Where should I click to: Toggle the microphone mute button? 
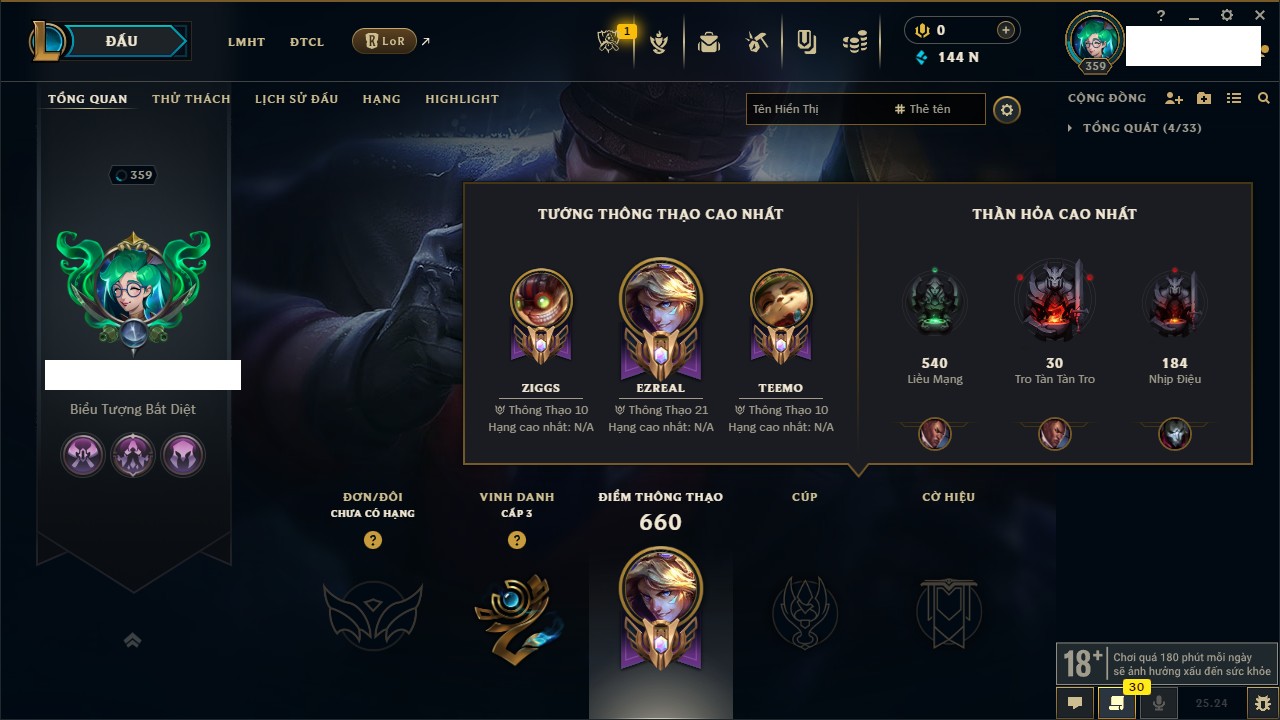pyautogui.click(x=1159, y=703)
